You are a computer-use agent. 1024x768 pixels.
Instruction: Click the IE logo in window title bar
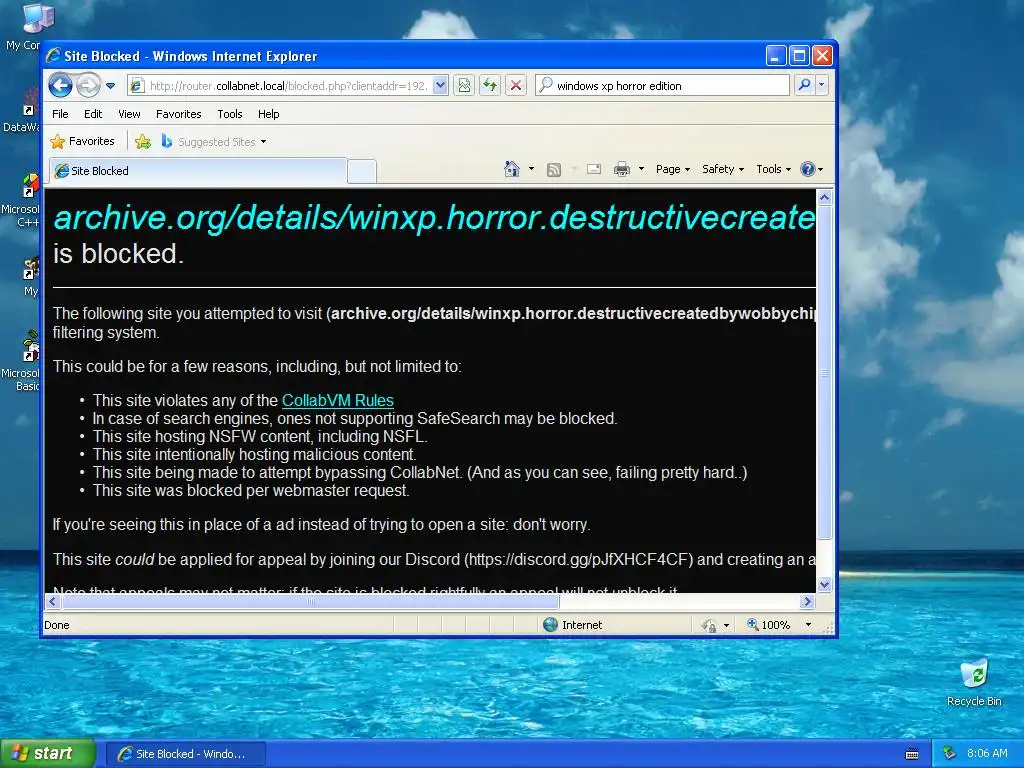point(54,56)
